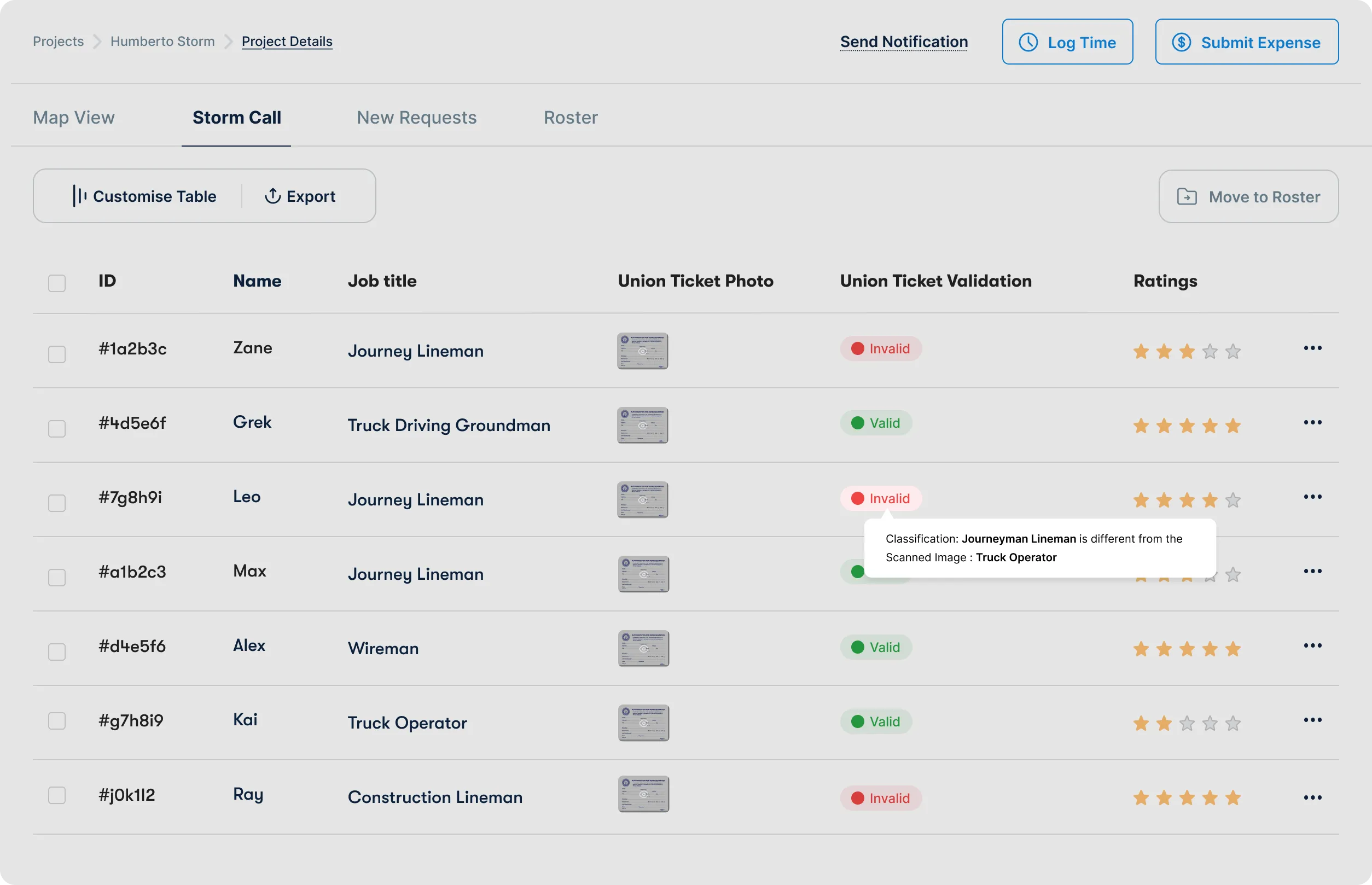
Task: Open the three-dot menu for Ray's row
Action: (1312, 797)
